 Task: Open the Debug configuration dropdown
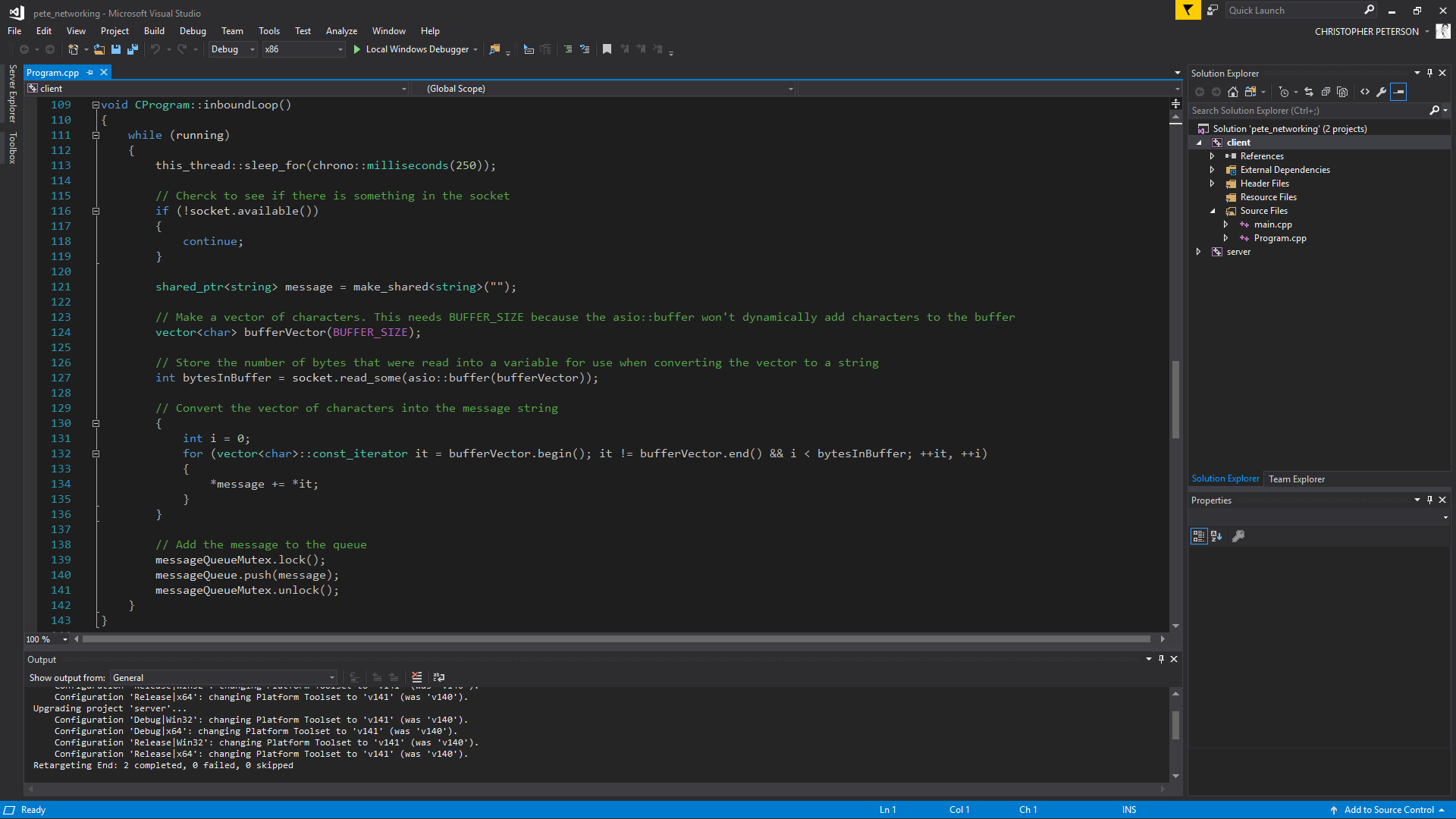(233, 49)
